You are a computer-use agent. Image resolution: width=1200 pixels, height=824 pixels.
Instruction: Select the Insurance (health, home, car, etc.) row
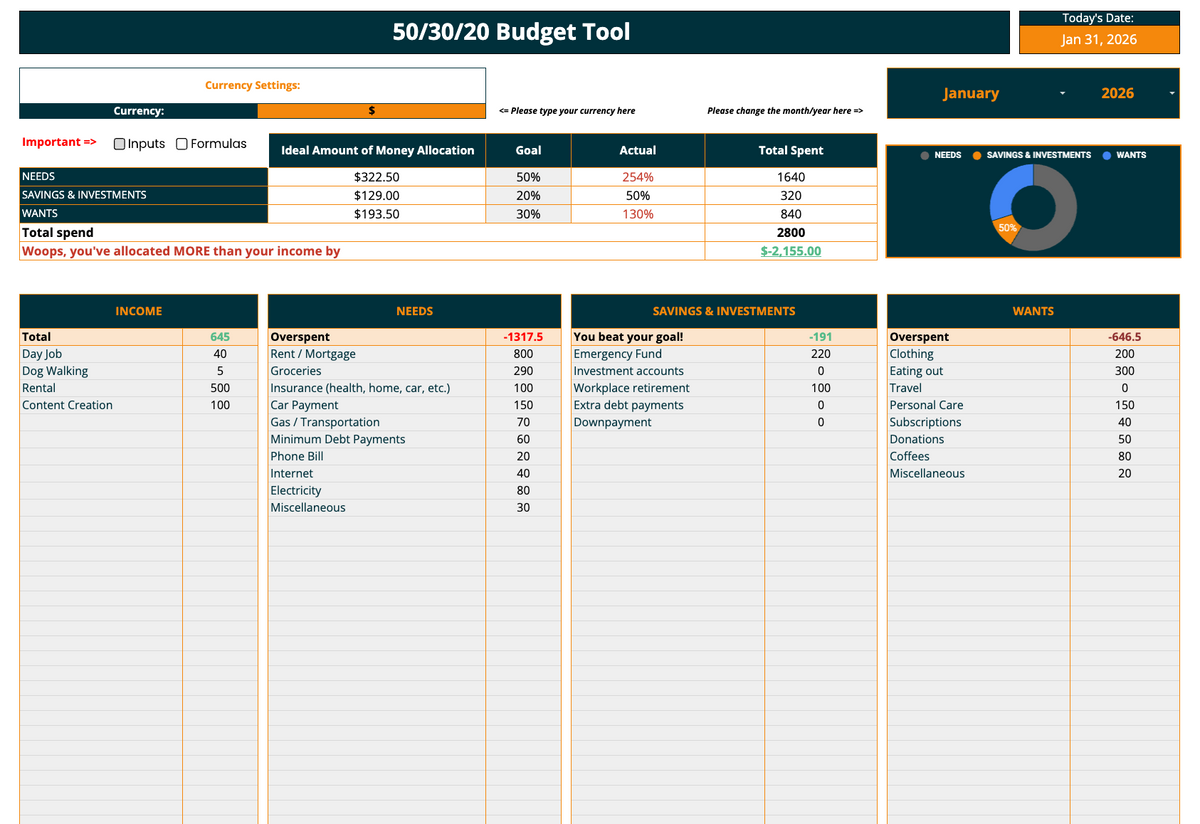[415, 388]
